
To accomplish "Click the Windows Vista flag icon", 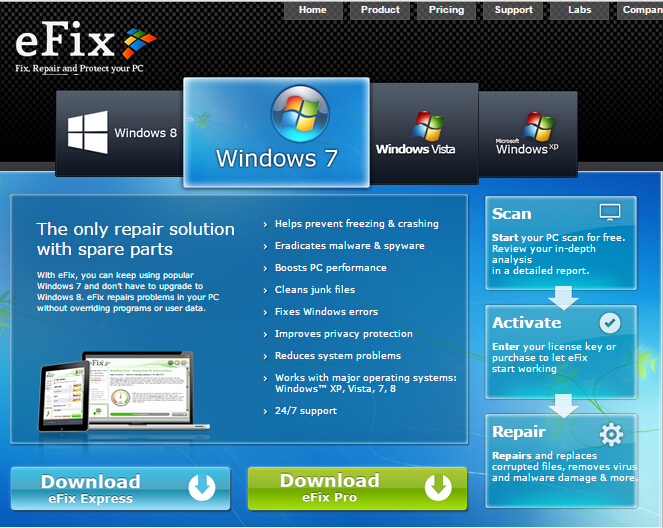I will click(x=428, y=126).
